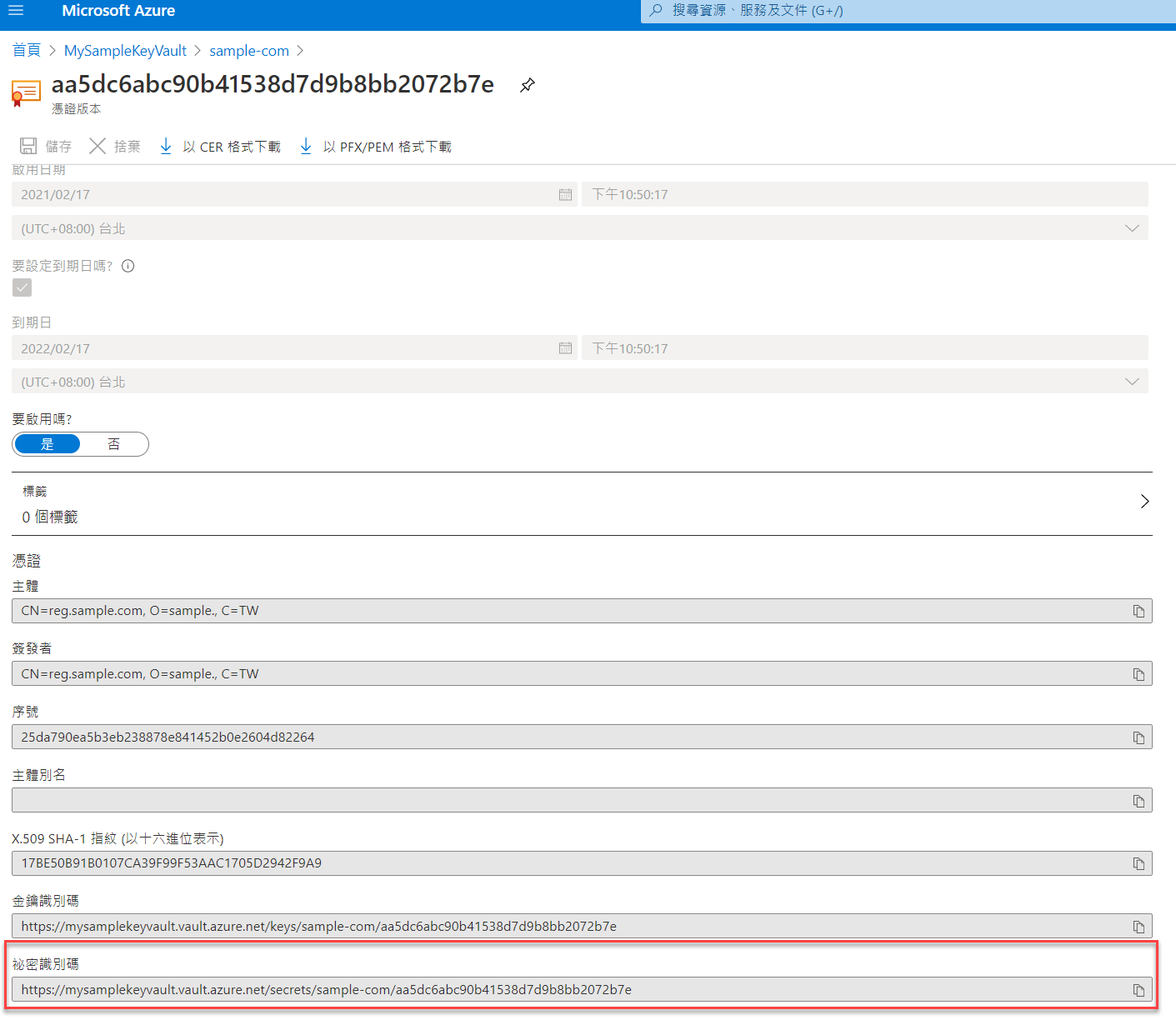Screen dimensions: 1176x1020
Task: Click the 捨棄 discard button label
Action: coord(128,147)
